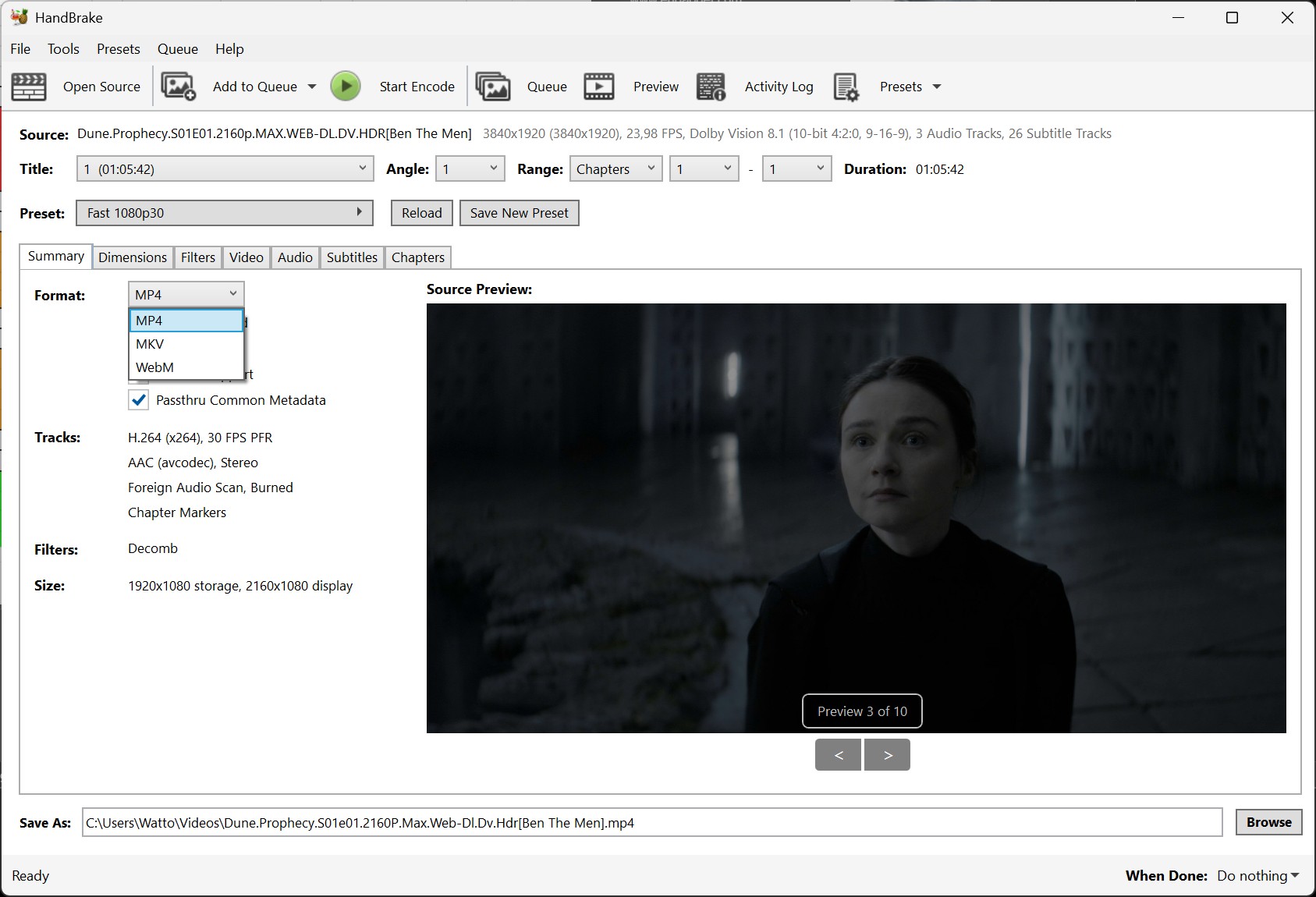Maximize the HandBrake window
The width and height of the screenshot is (1316, 897).
pos(1233,17)
